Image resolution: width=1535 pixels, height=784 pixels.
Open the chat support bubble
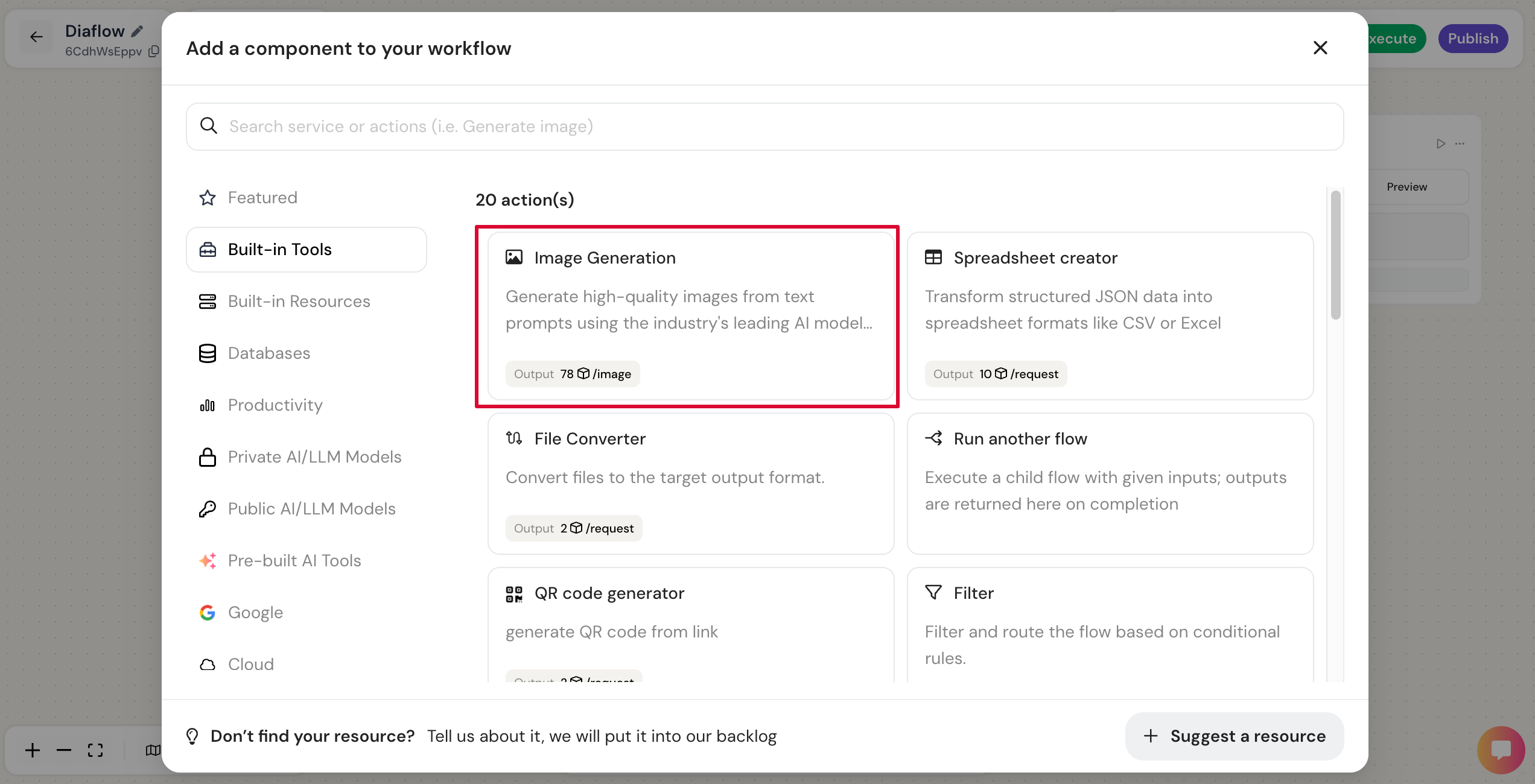1501,750
